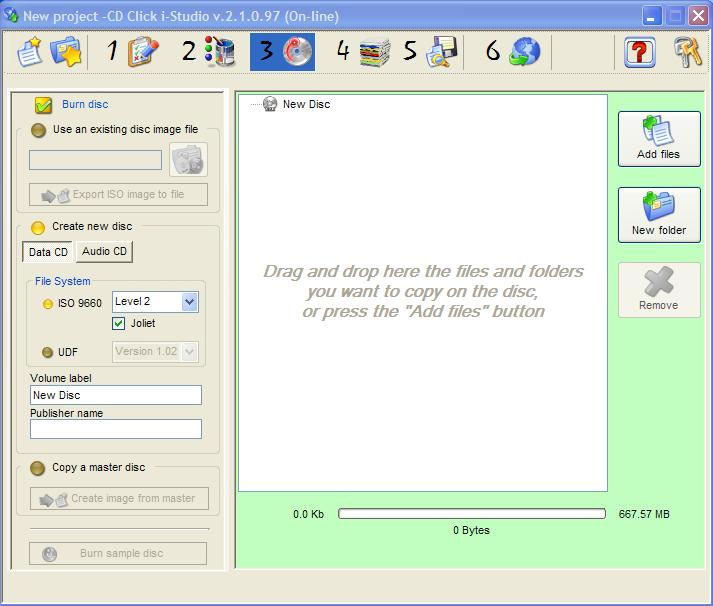Uncheck the Joliet checkbox
Viewport: 713px width, 606px height.
coord(118,323)
